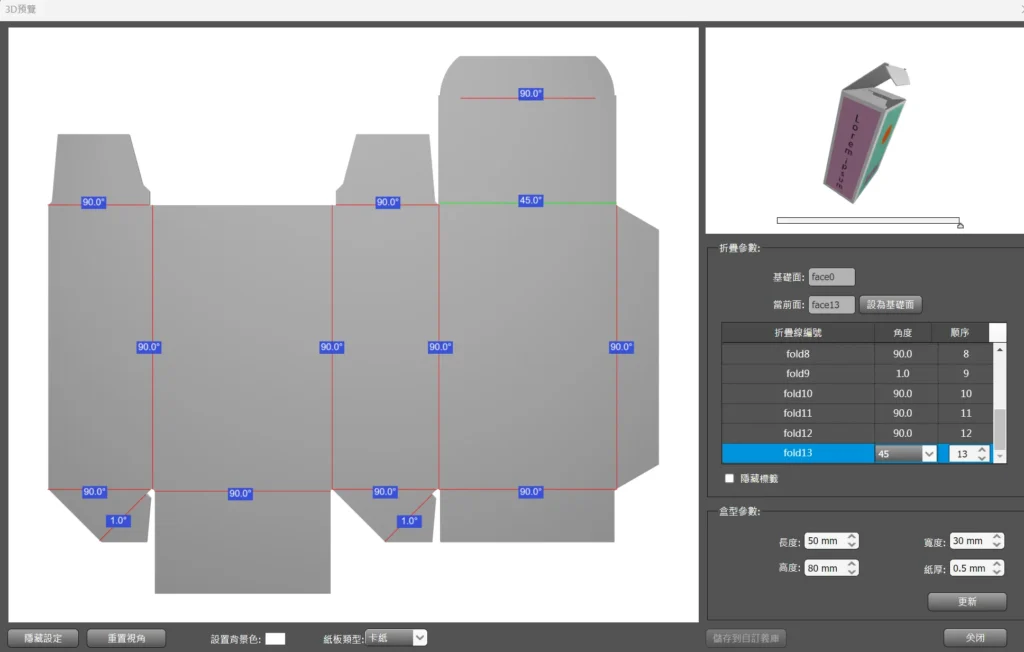
Task: Expand the 紙板類型 paper type dropdown
Action: click(x=419, y=637)
